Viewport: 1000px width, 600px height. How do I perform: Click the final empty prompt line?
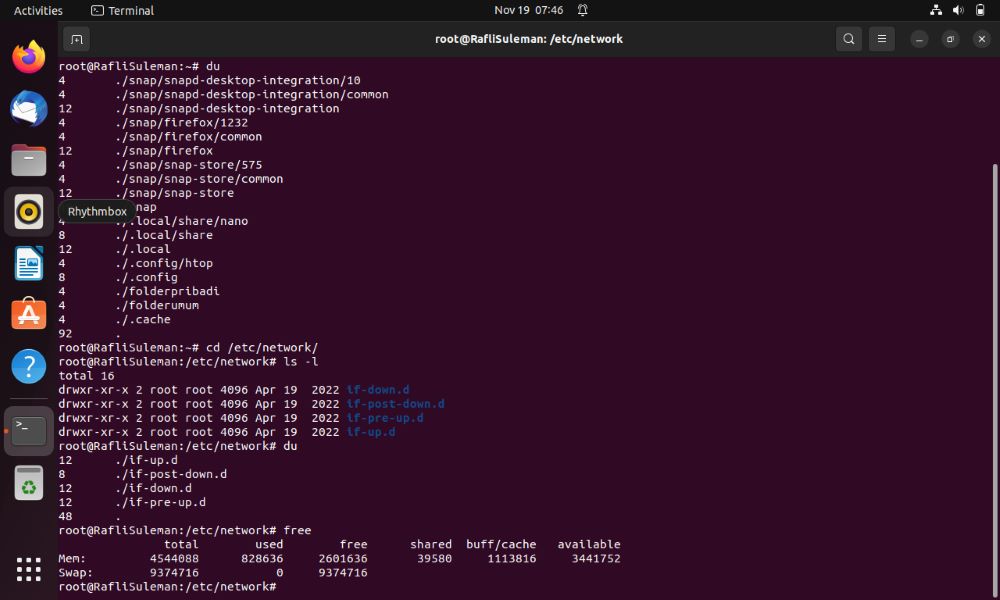167,587
